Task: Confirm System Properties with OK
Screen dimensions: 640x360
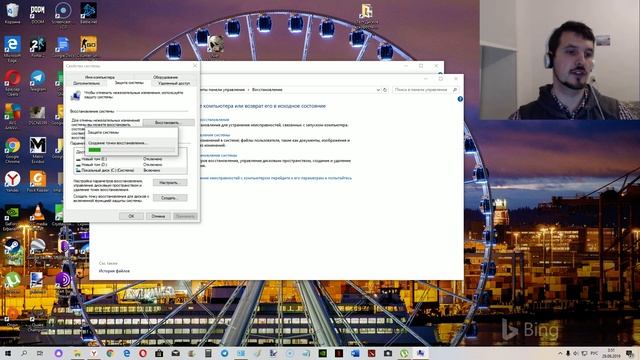Action: tap(131, 216)
